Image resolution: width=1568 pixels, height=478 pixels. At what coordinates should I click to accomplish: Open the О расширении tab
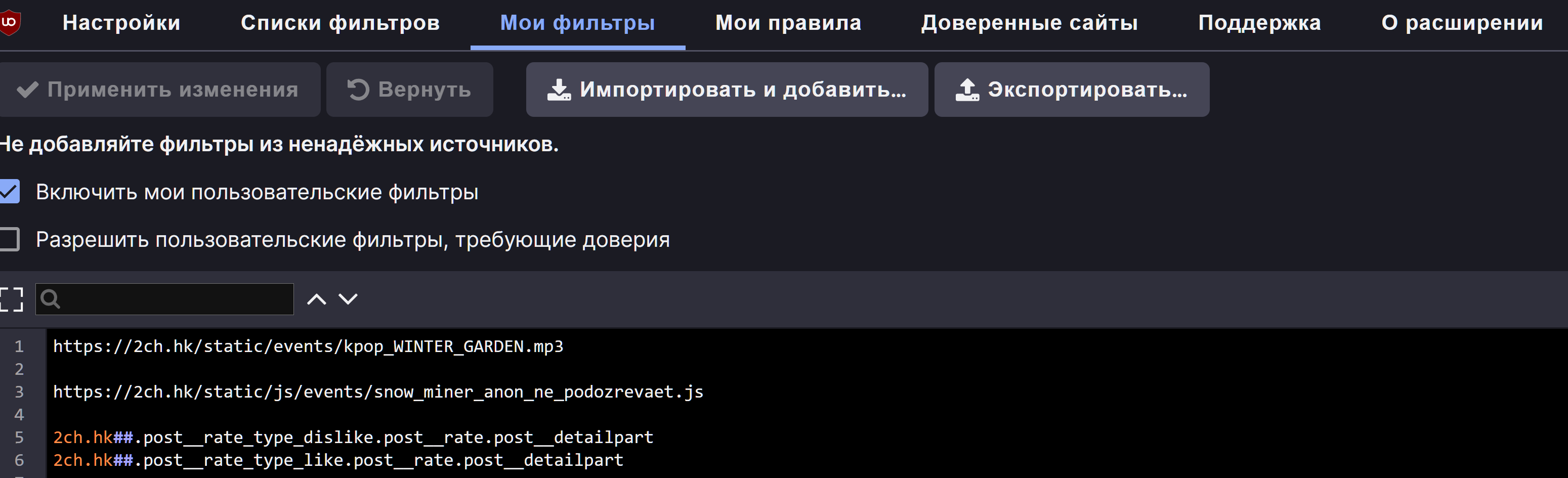tap(1462, 23)
